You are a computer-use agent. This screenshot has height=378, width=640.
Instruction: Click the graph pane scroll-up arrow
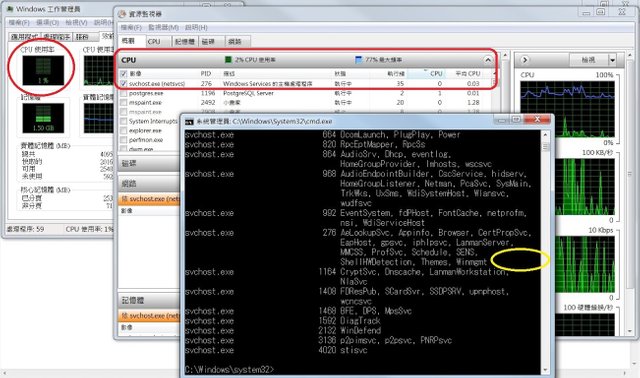point(630,55)
